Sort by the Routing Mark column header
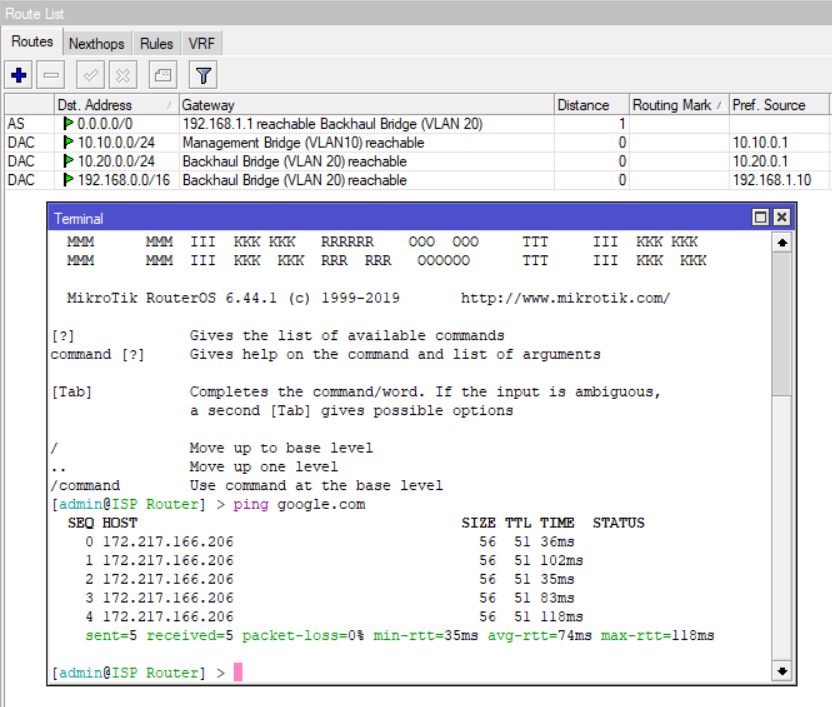 tap(675, 104)
